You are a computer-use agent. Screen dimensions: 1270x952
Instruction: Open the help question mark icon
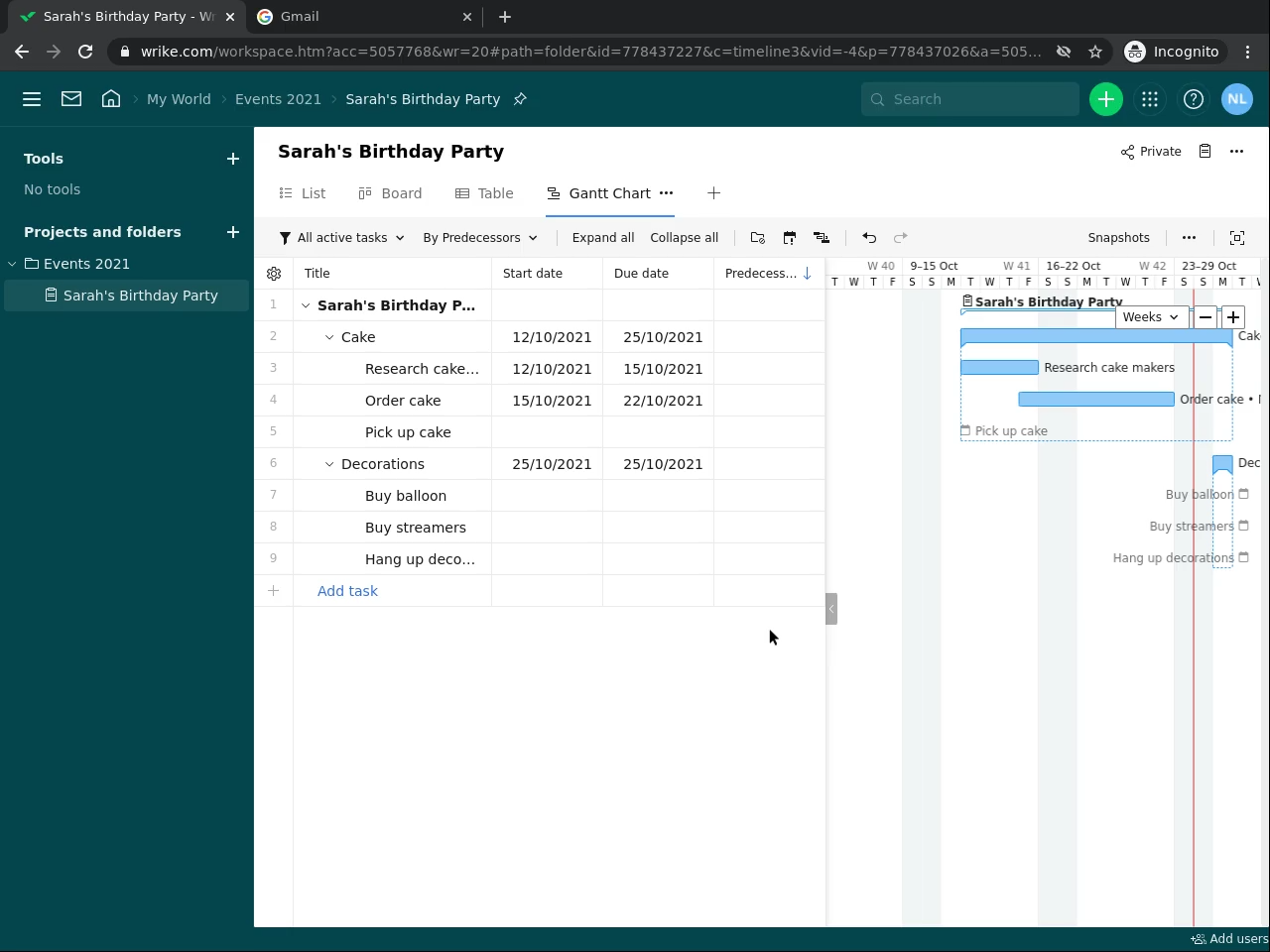click(x=1194, y=99)
